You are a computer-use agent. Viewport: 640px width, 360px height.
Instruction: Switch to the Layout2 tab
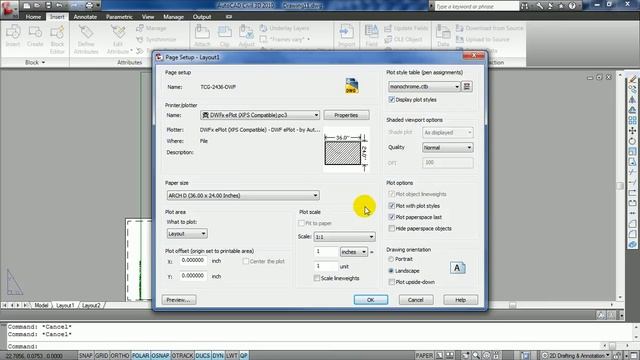pyautogui.click(x=91, y=305)
